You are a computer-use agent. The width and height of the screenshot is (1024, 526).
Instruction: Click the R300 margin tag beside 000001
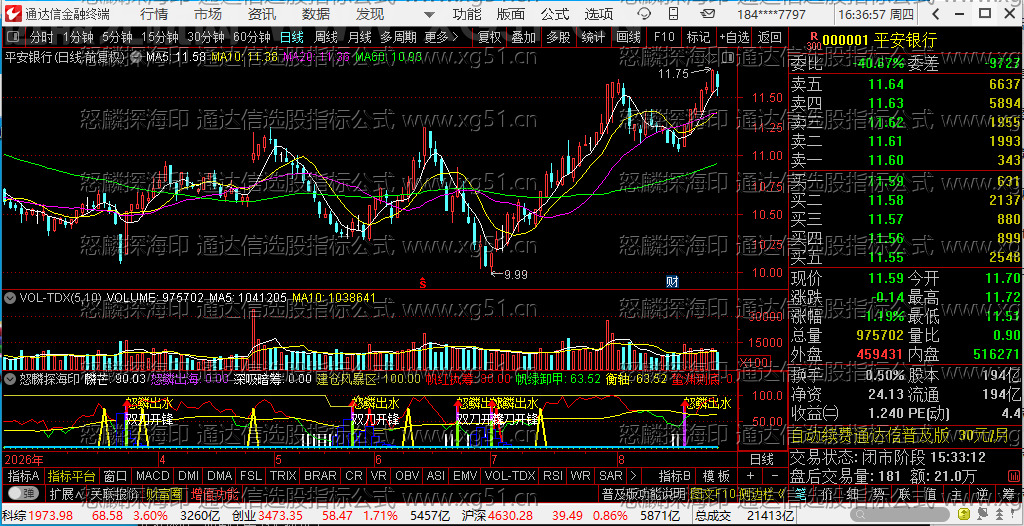813,41
